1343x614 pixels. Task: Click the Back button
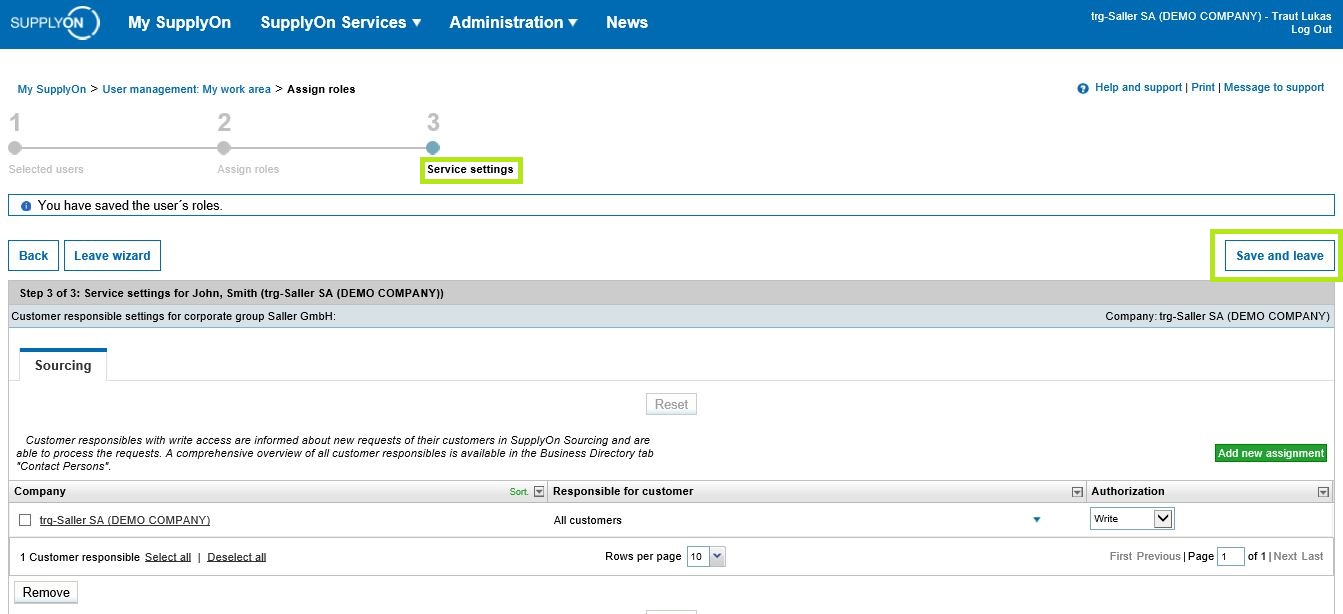tap(34, 256)
